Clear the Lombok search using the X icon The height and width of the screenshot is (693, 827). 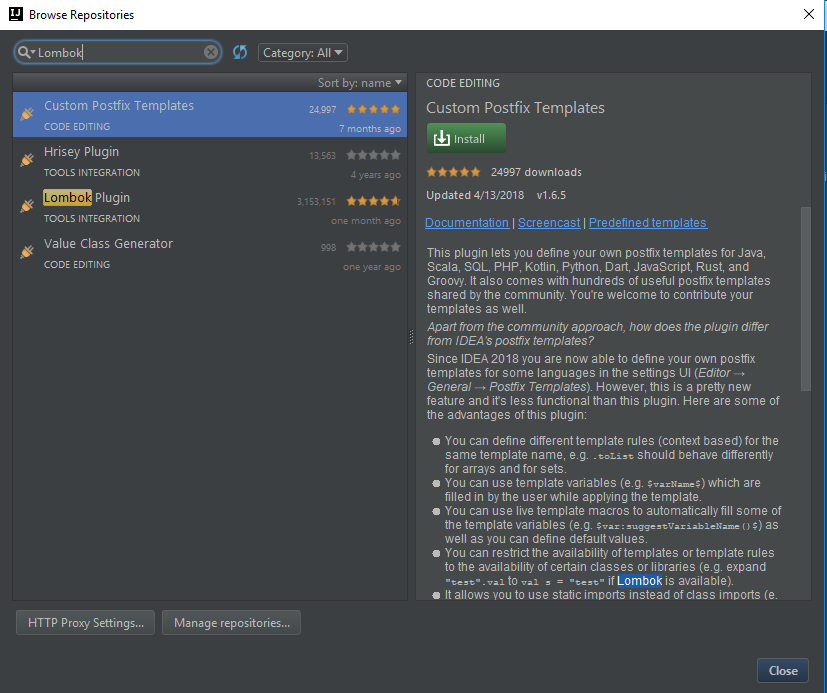point(209,52)
